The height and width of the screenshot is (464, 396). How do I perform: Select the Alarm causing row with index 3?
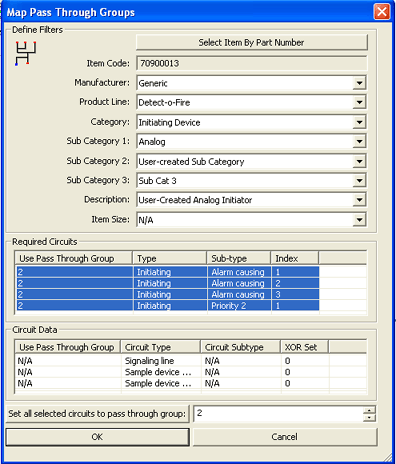(168, 294)
